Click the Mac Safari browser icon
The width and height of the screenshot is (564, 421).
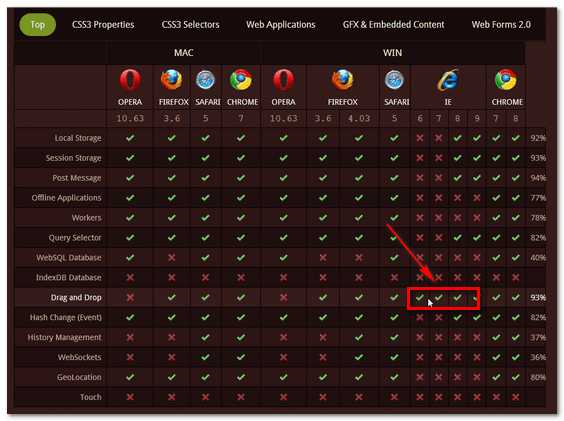coord(205,80)
